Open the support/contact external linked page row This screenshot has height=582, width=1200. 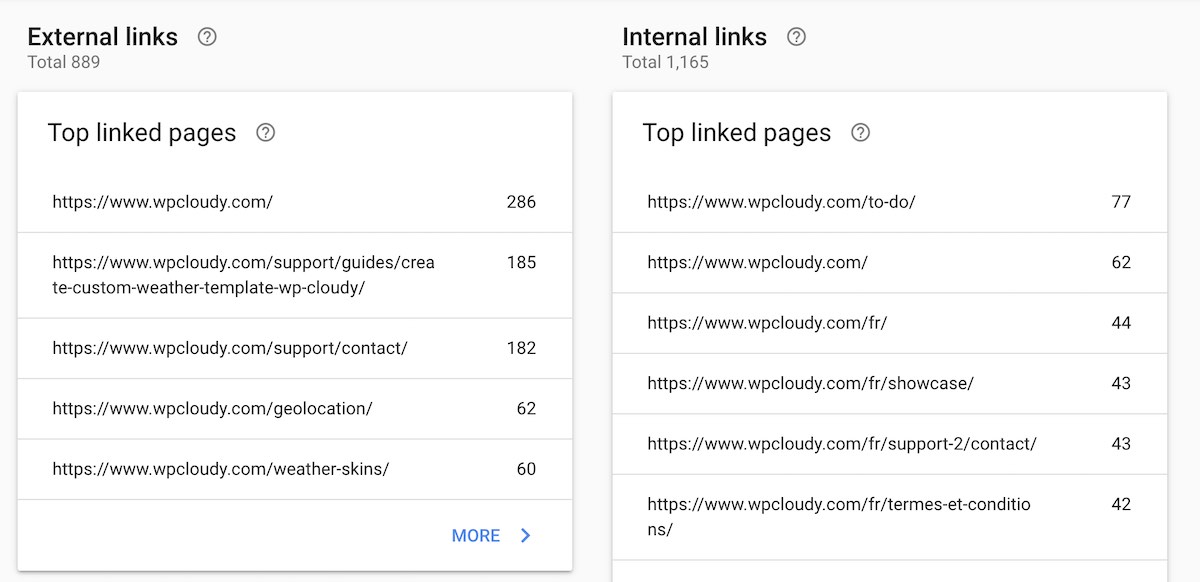click(295, 348)
